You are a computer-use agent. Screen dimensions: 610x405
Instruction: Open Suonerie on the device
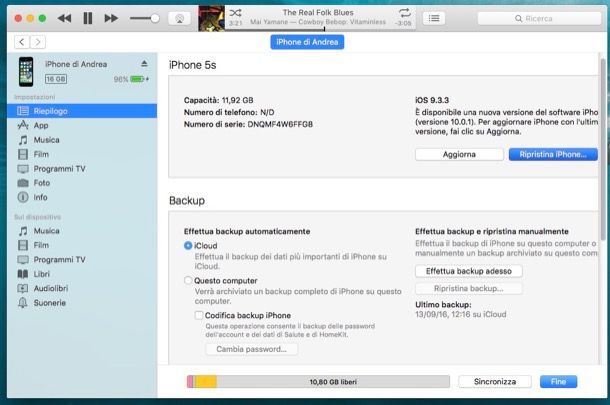pos(82,303)
